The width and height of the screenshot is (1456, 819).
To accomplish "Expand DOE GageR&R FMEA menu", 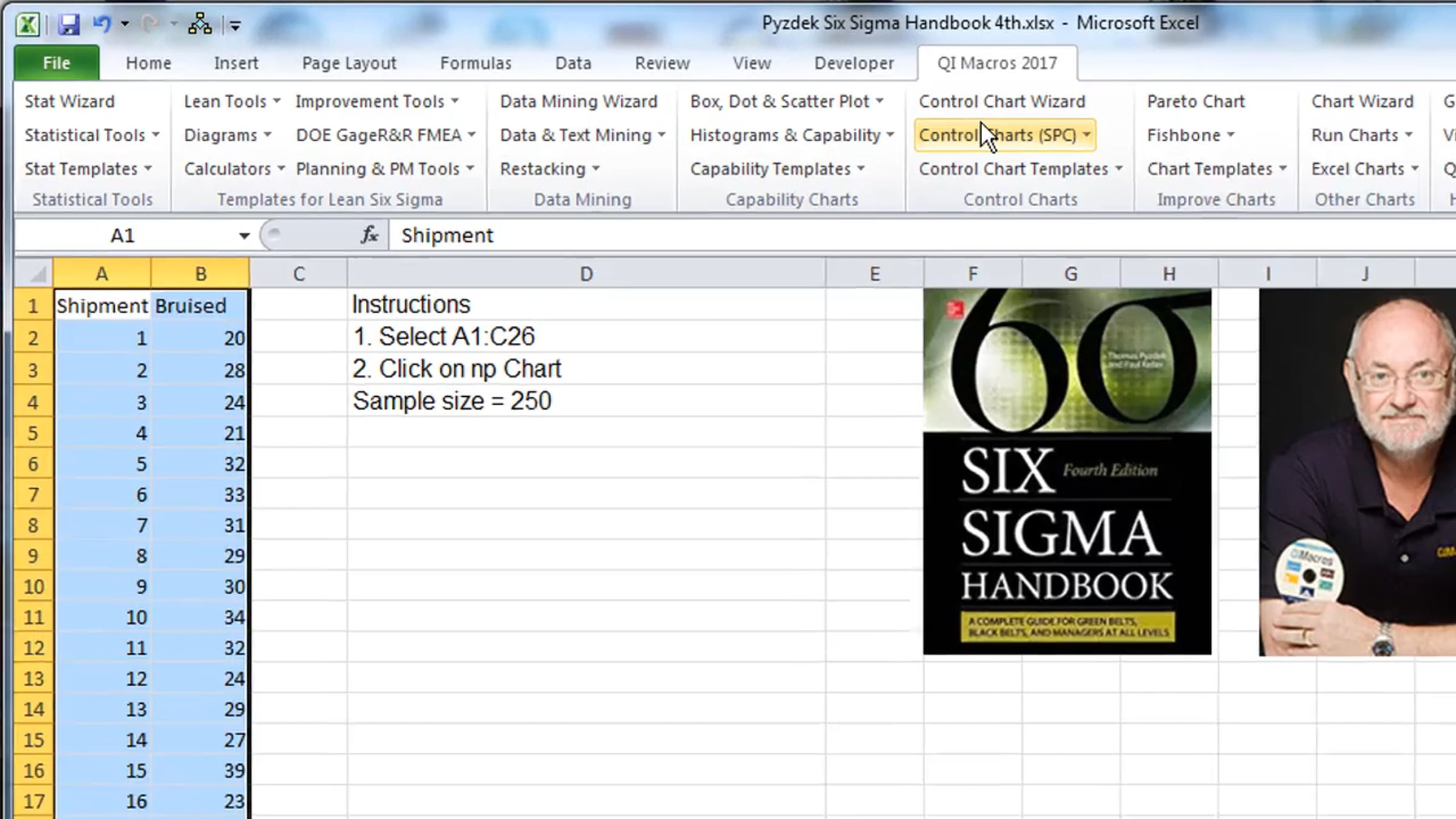I will coord(385,135).
